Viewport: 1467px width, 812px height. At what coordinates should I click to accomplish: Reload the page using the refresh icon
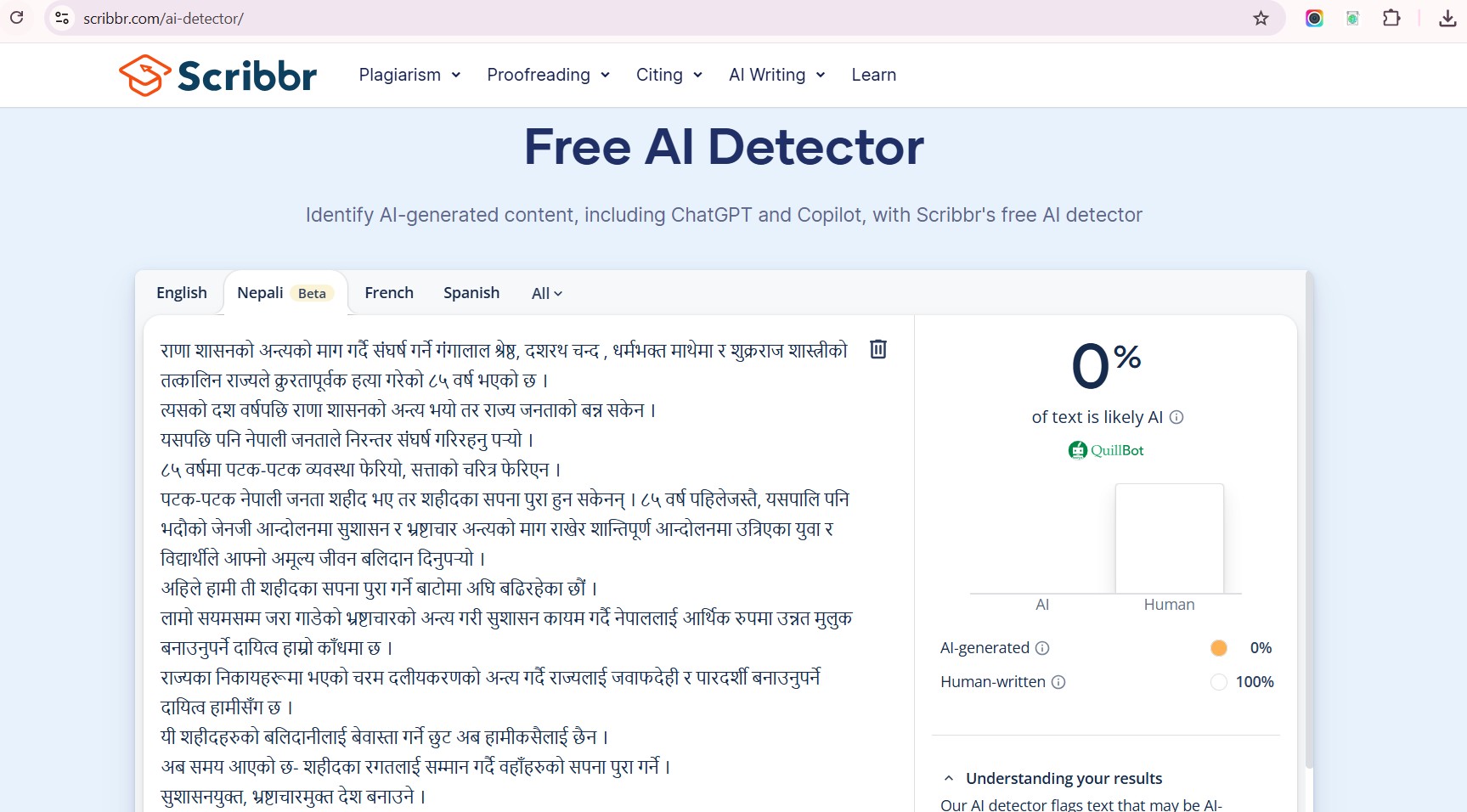click(x=17, y=18)
